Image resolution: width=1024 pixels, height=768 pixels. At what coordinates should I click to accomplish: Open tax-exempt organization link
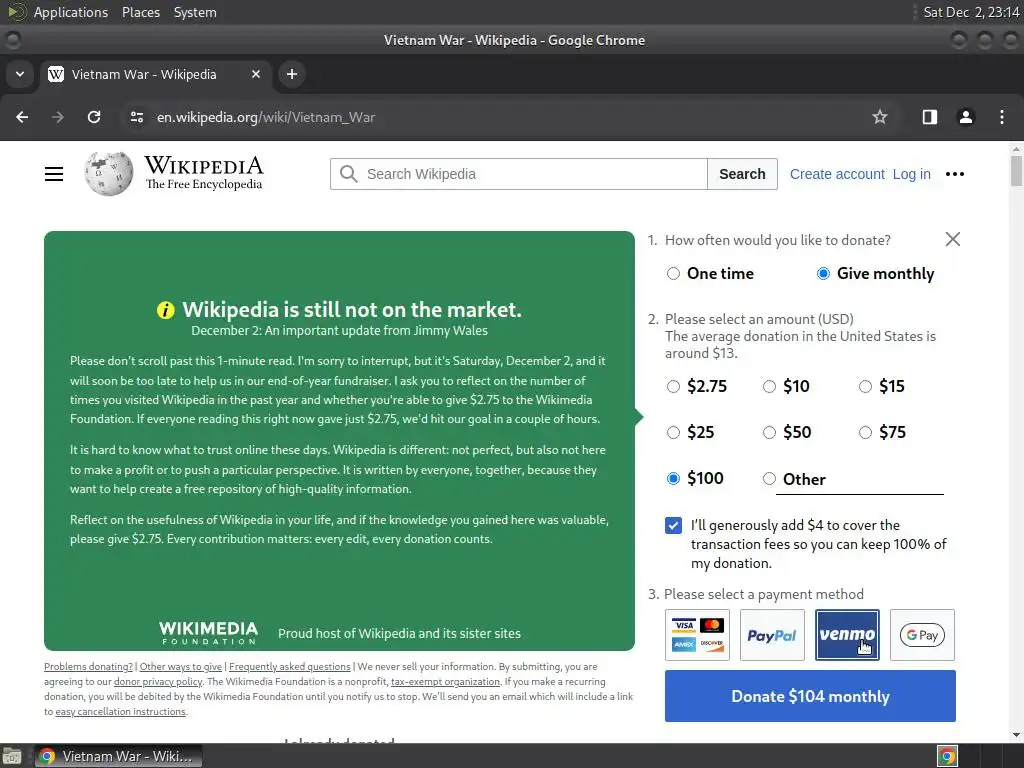445,682
